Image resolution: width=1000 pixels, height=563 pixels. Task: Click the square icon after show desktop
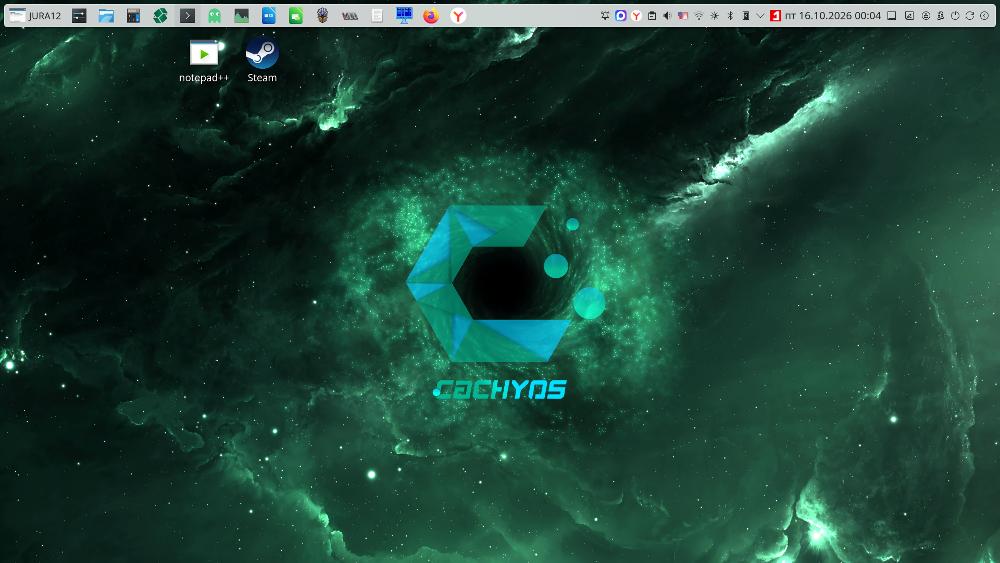pyautogui.click(x=909, y=15)
